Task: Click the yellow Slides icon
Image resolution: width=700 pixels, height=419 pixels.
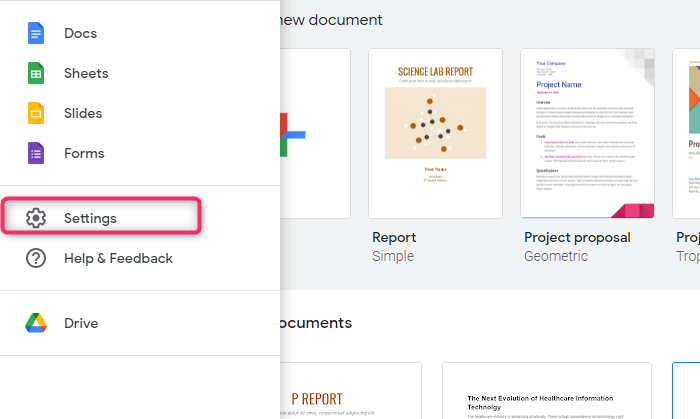Action: click(x=36, y=113)
